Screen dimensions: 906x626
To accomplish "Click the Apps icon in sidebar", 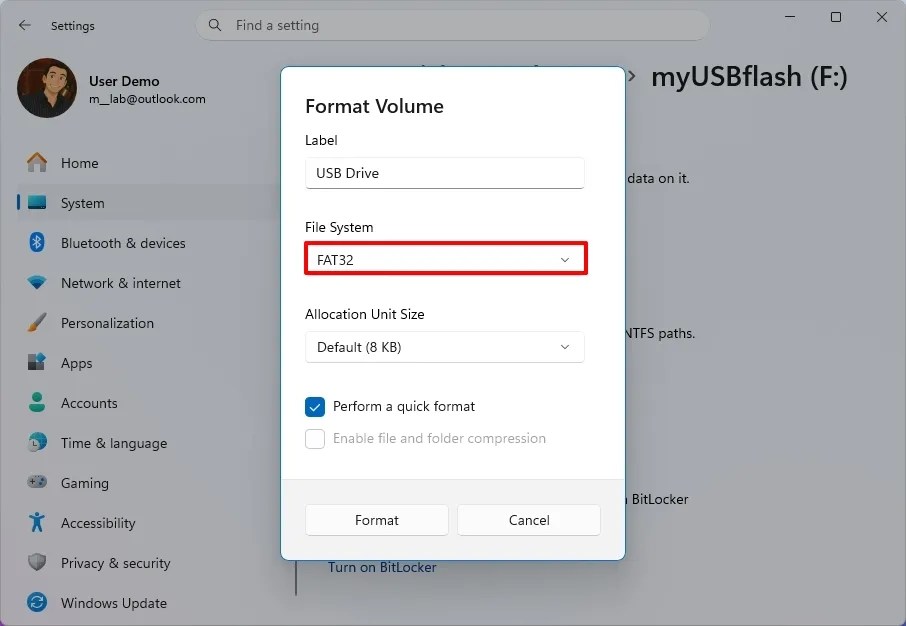I will tap(37, 362).
